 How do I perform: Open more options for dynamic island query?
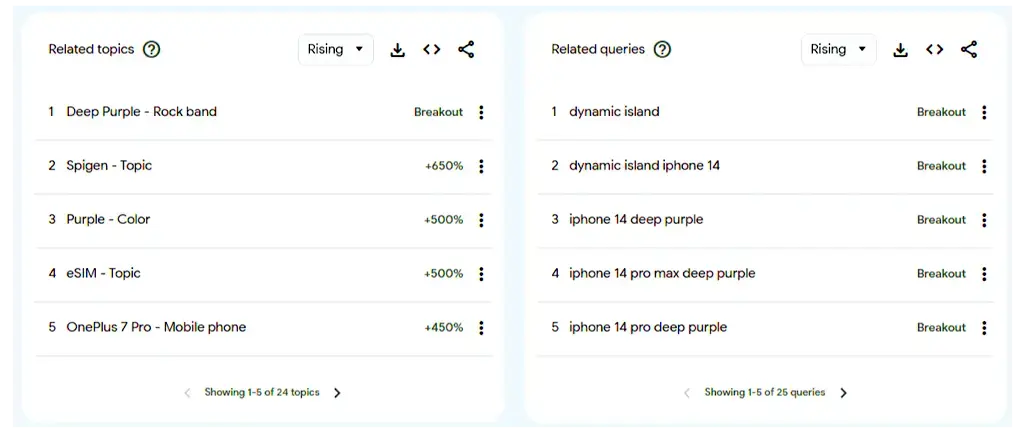click(984, 112)
